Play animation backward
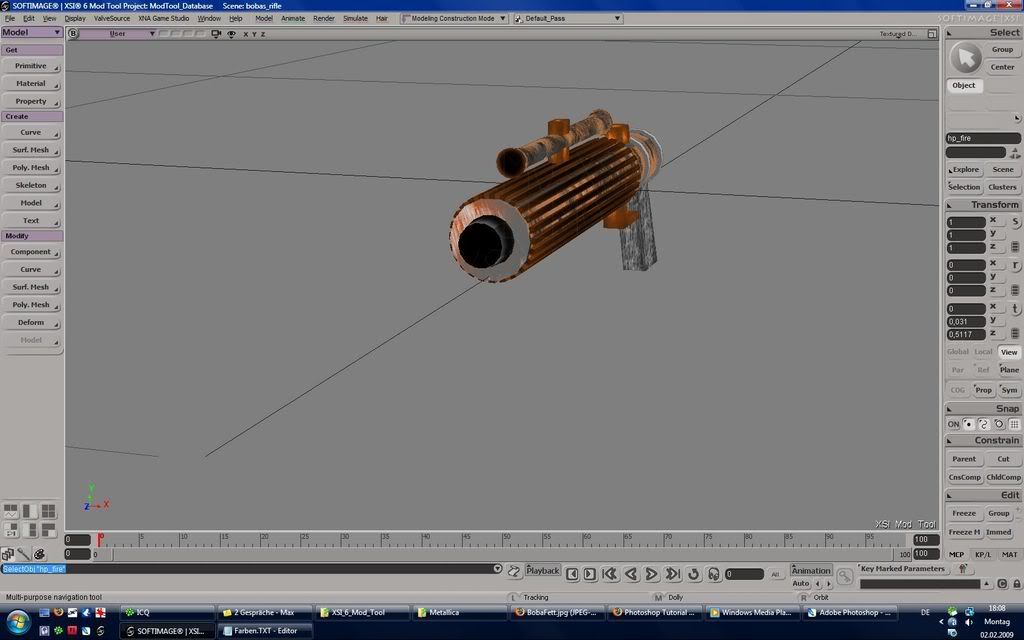1024x640 pixels. click(x=631, y=574)
